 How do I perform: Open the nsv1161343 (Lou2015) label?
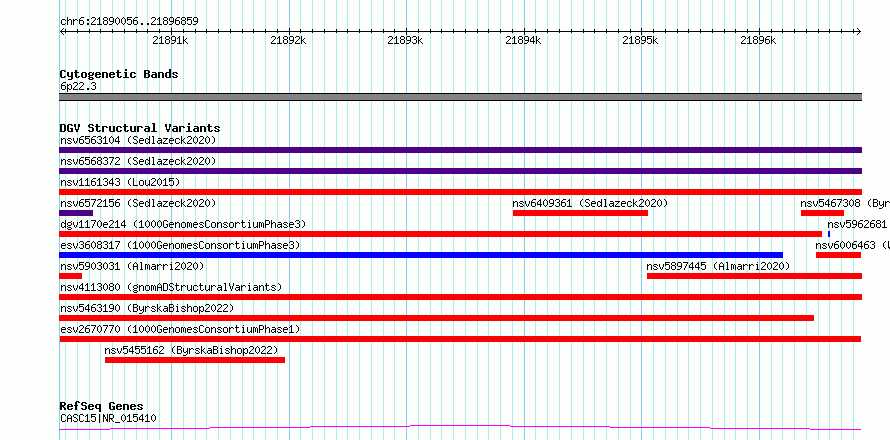click(120, 182)
